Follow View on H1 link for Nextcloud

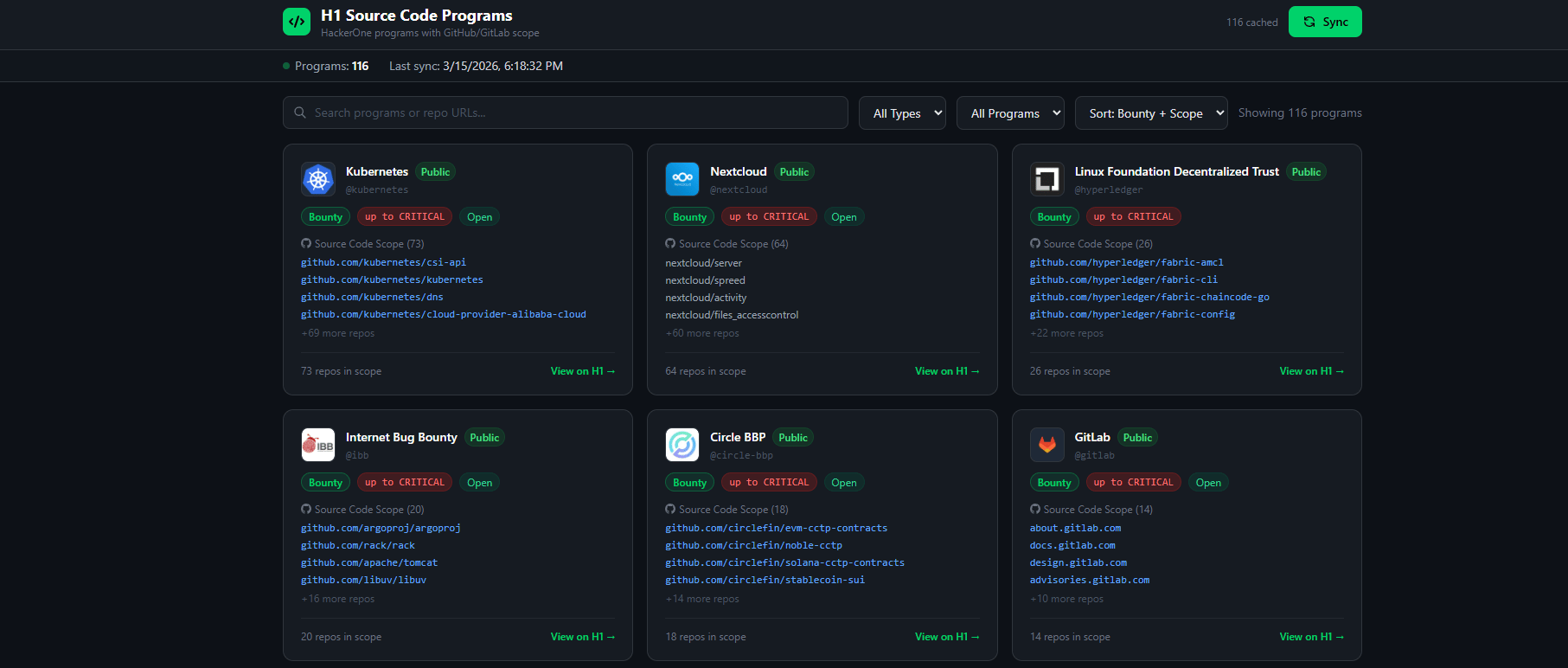pos(947,371)
